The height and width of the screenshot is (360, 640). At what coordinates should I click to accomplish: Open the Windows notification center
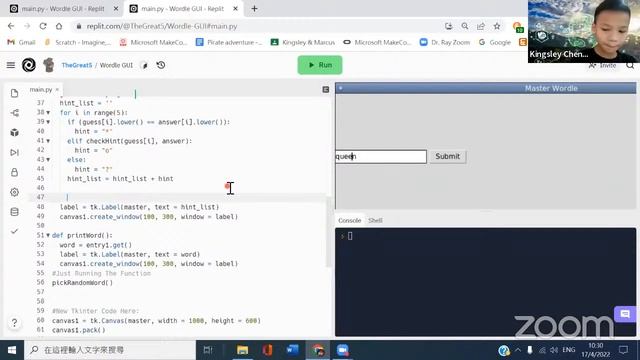tap(624, 350)
